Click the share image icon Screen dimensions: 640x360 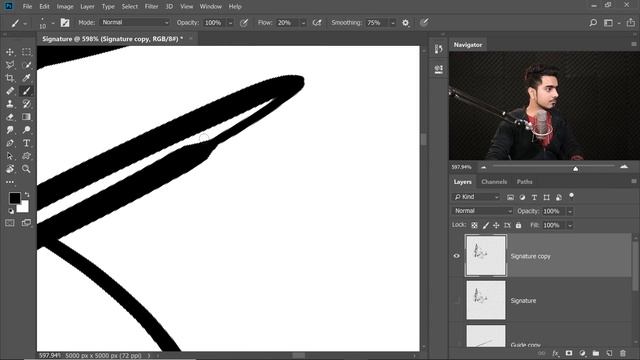pos(631,23)
